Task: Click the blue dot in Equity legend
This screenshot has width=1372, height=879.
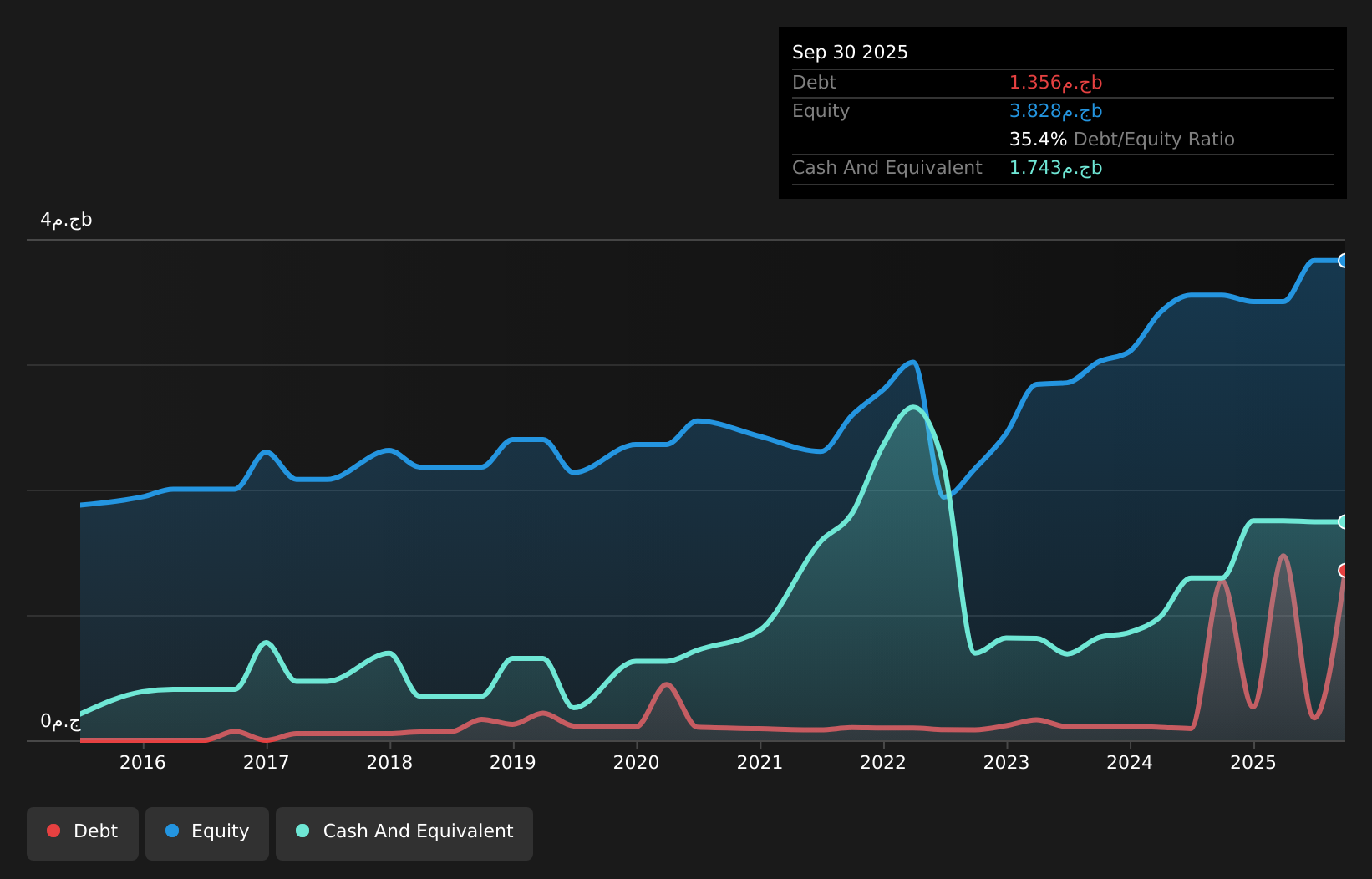Action: point(172,831)
